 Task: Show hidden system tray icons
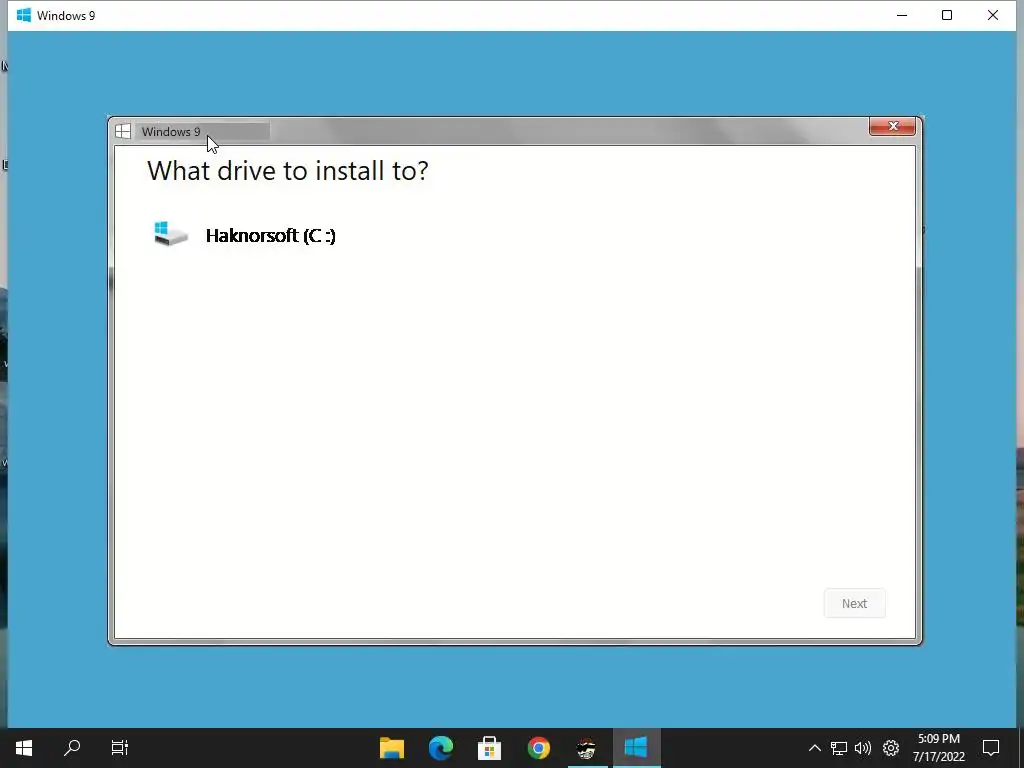click(x=814, y=748)
